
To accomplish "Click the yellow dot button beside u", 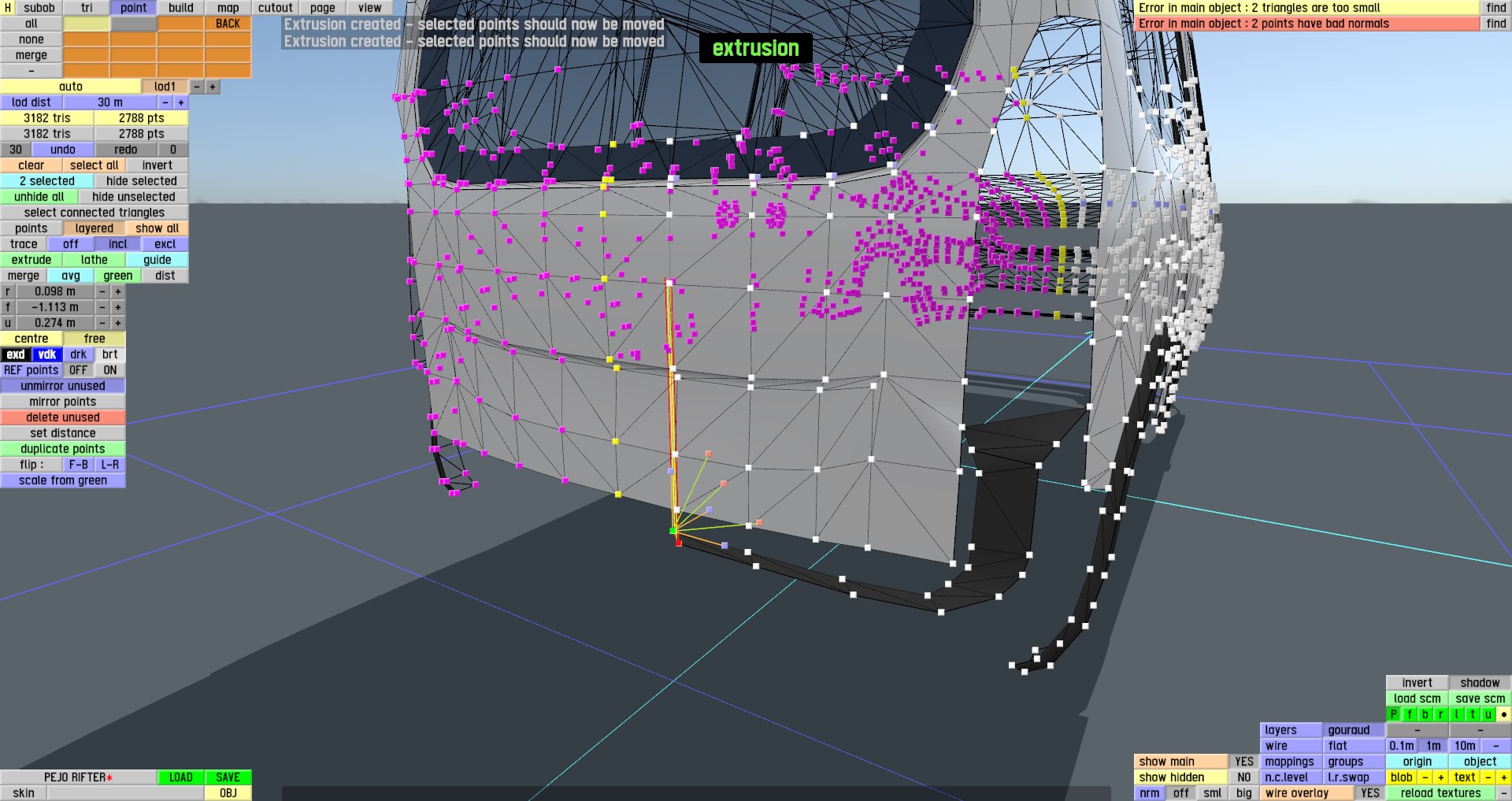I will tap(1504, 714).
